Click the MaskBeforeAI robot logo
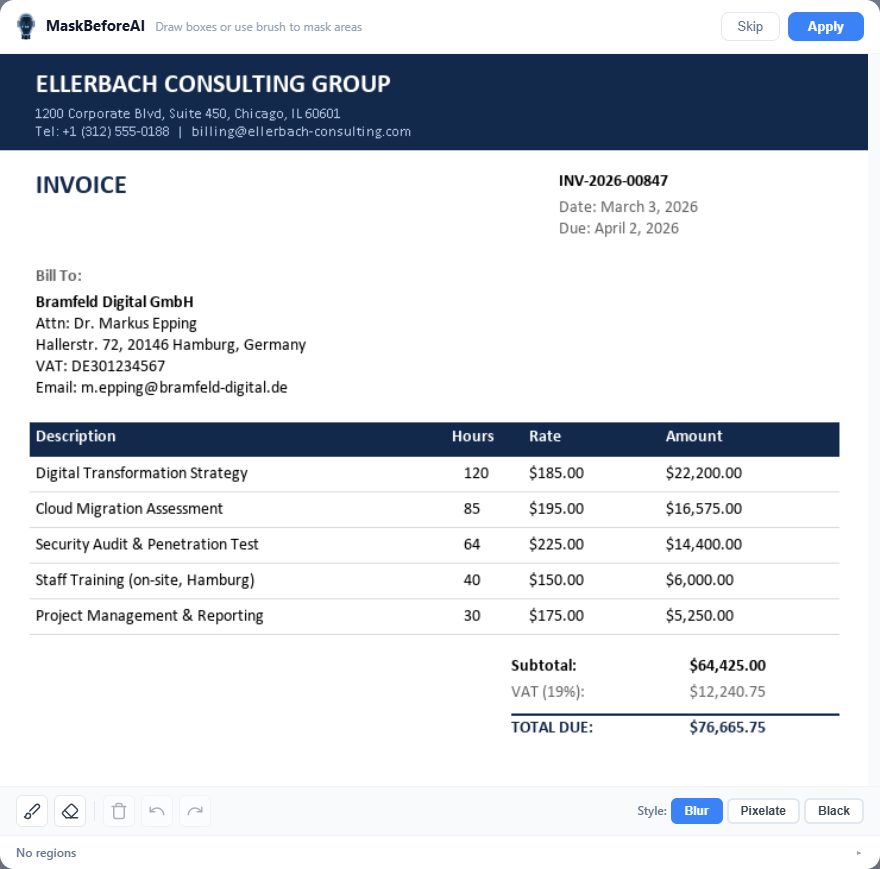Image resolution: width=880 pixels, height=869 pixels. coord(24,25)
